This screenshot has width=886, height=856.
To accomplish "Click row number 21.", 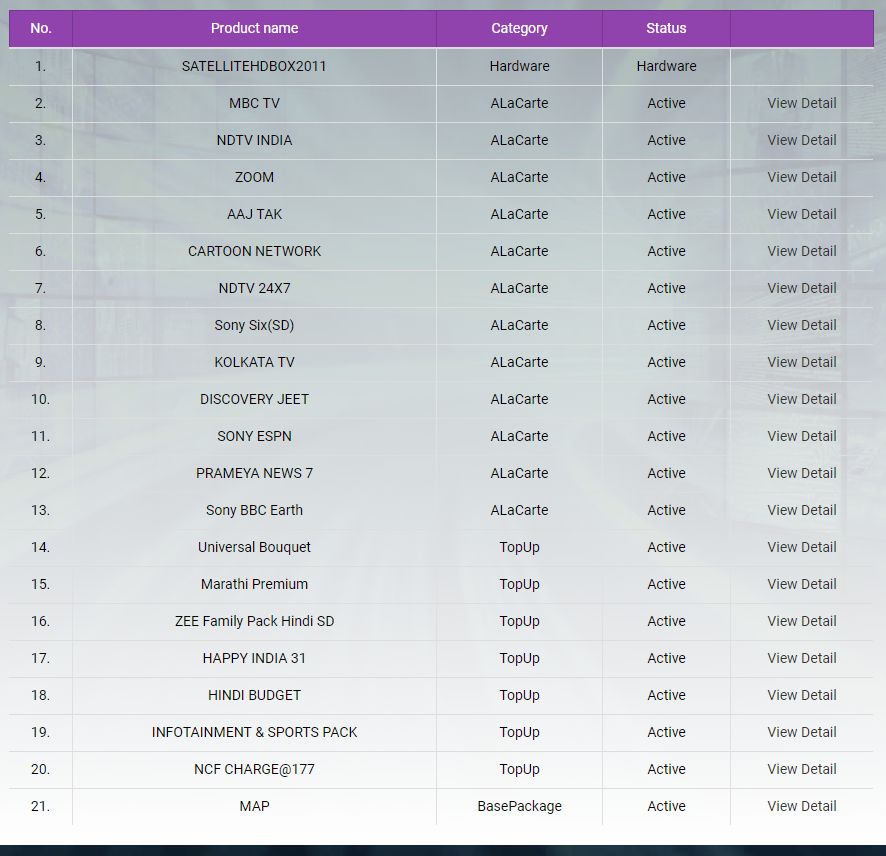I will pyautogui.click(x=40, y=806).
